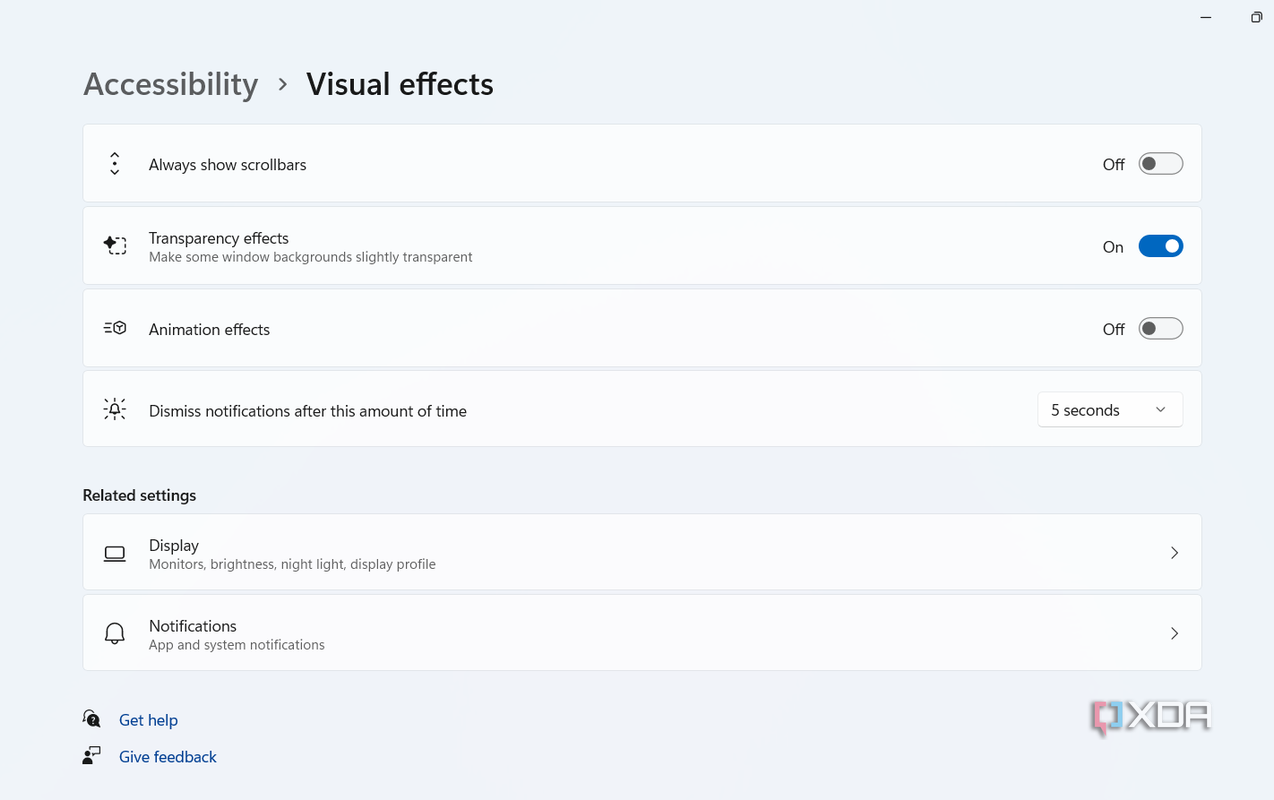Open the Get help link

[148, 720]
